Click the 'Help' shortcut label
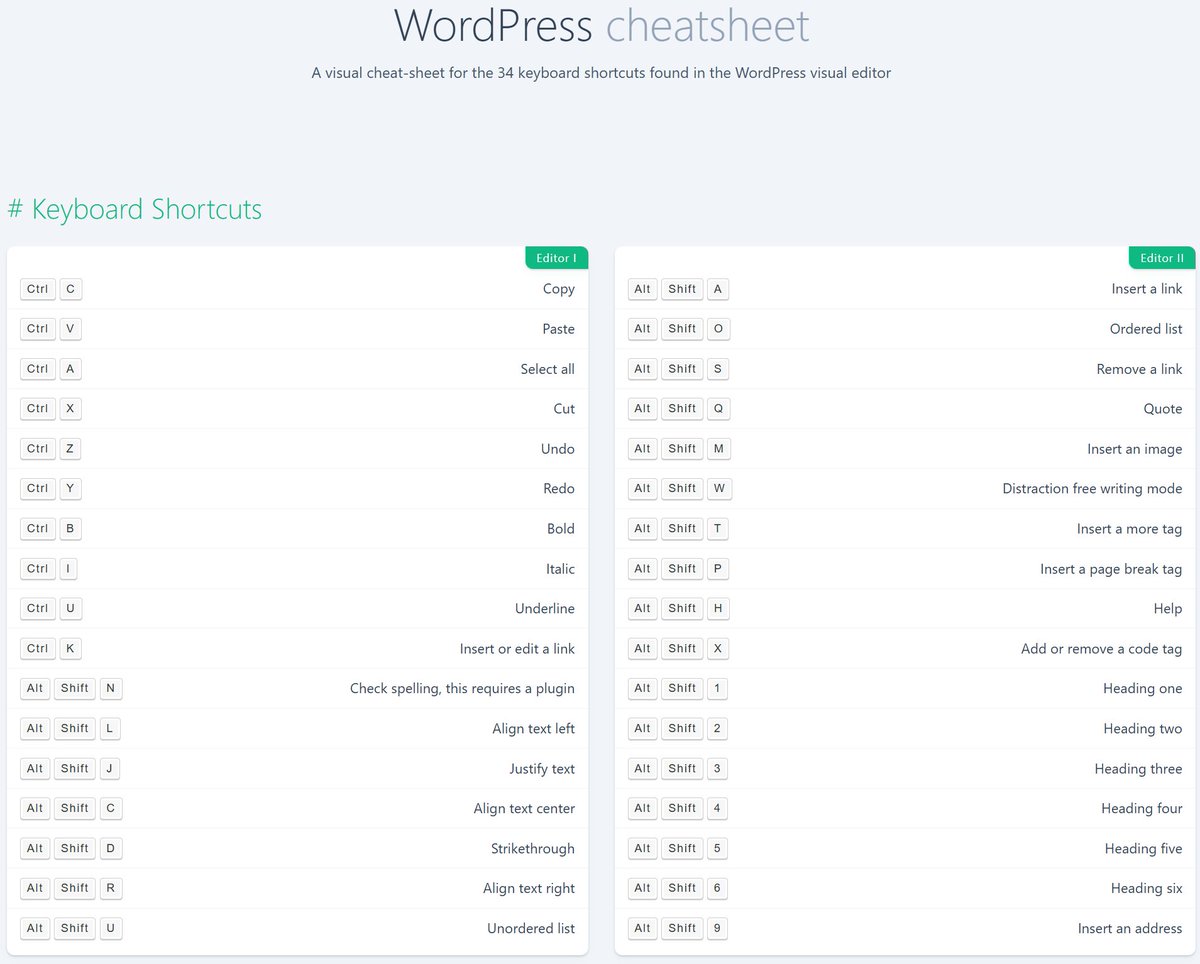 pos(1168,609)
